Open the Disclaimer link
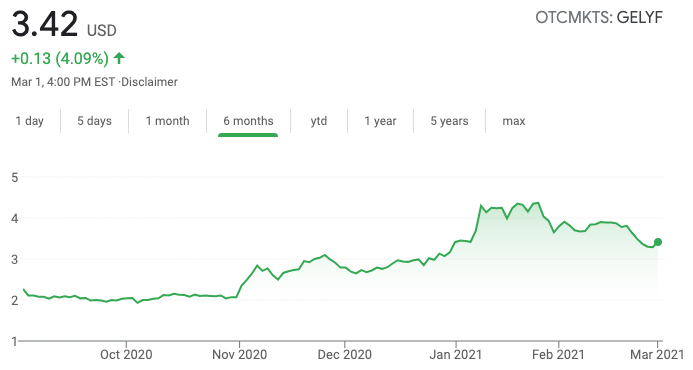This screenshot has height=370, width=693. (149, 82)
